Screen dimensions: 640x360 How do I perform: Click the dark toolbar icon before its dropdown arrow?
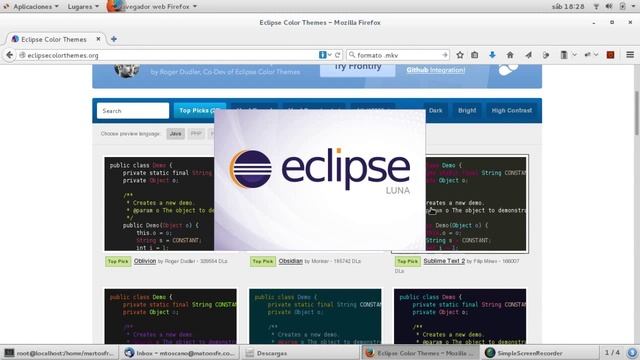[564, 55]
